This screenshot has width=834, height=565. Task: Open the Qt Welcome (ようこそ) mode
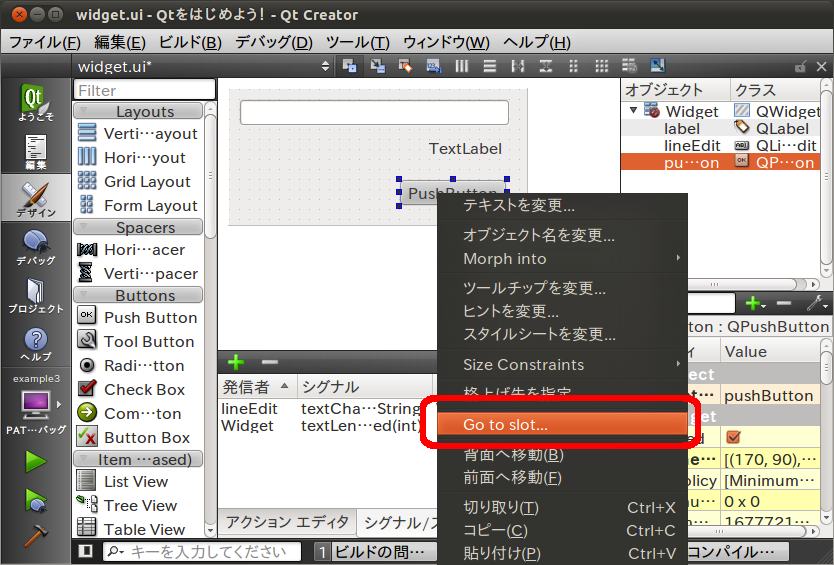pyautogui.click(x=35, y=104)
